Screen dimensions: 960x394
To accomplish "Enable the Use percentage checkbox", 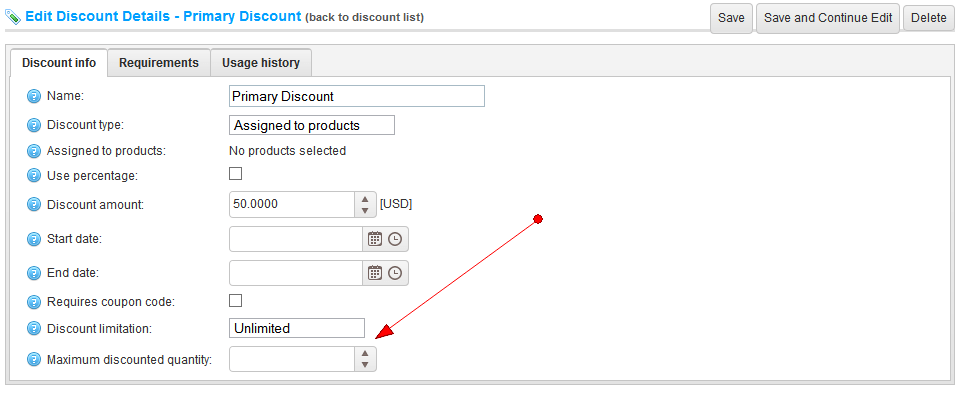I will tap(236, 174).
